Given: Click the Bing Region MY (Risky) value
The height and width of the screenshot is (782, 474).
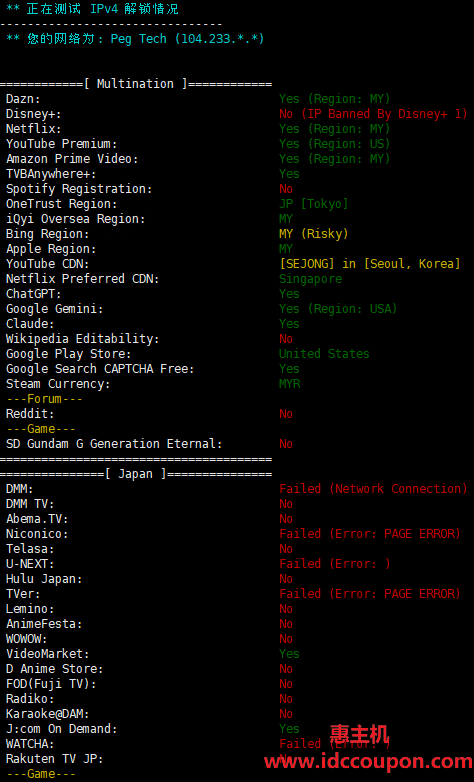Looking at the screenshot, I should click(313, 234).
